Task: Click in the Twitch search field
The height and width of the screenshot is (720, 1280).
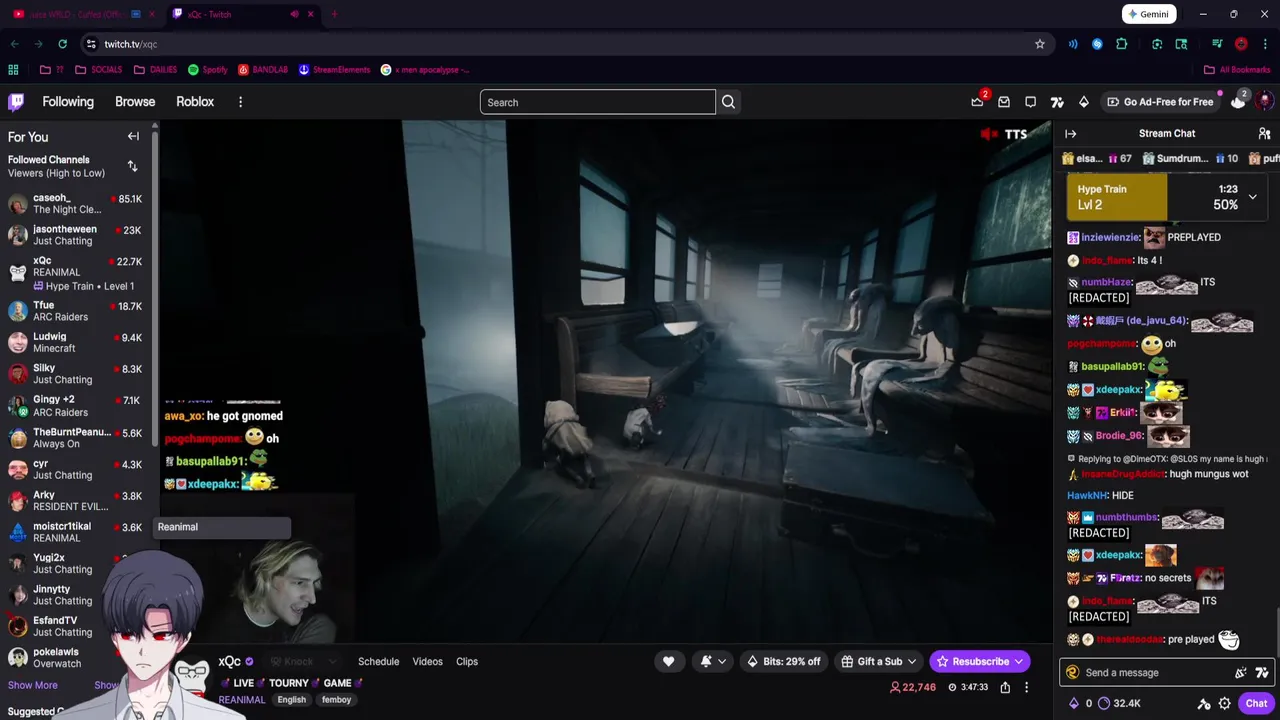Action: point(597,102)
